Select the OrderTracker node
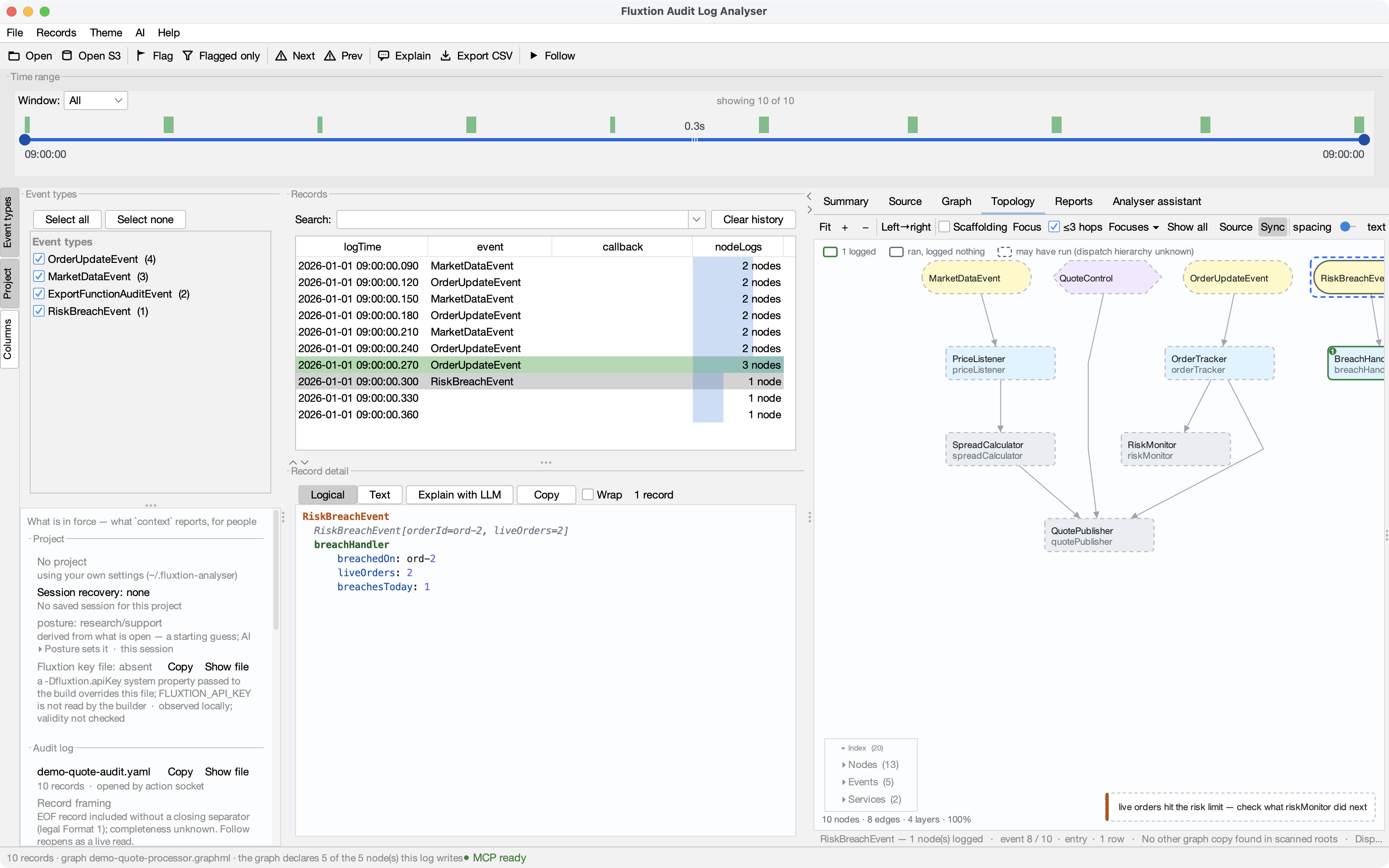Viewport: 1389px width, 868px height. (1220, 363)
